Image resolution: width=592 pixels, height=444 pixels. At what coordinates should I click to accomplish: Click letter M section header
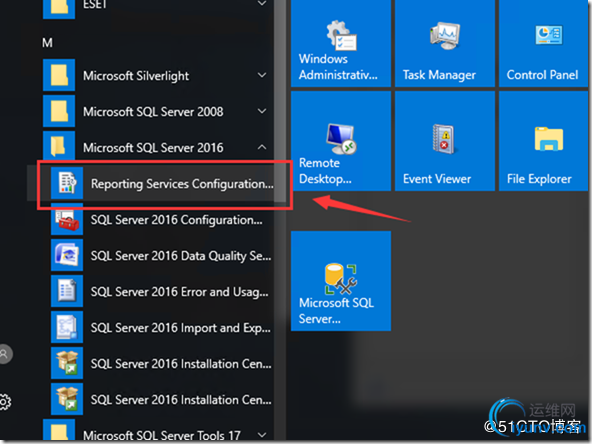pyautogui.click(x=47, y=43)
